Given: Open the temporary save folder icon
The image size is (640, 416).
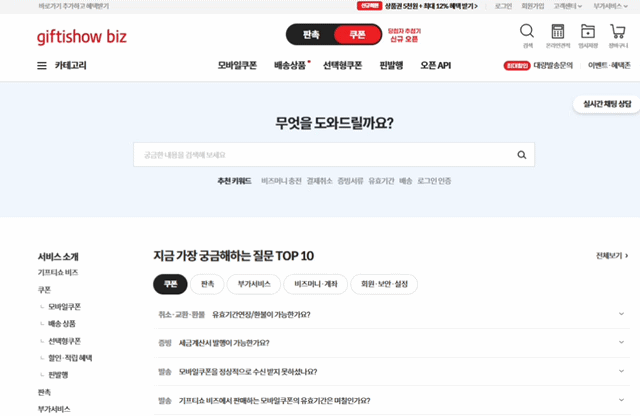Looking at the screenshot, I should pos(588,31).
